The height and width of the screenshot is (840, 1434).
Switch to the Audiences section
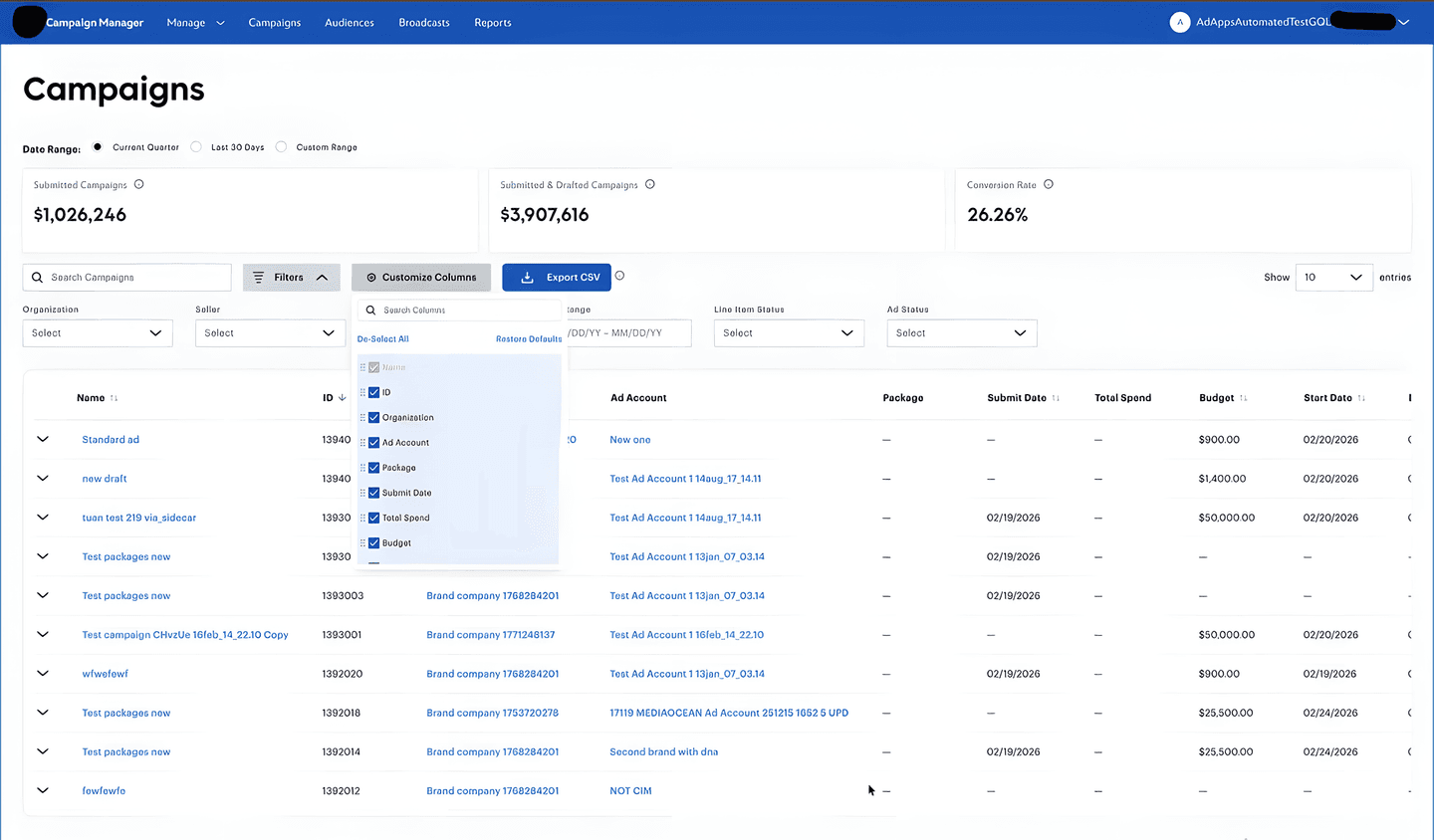[349, 22]
